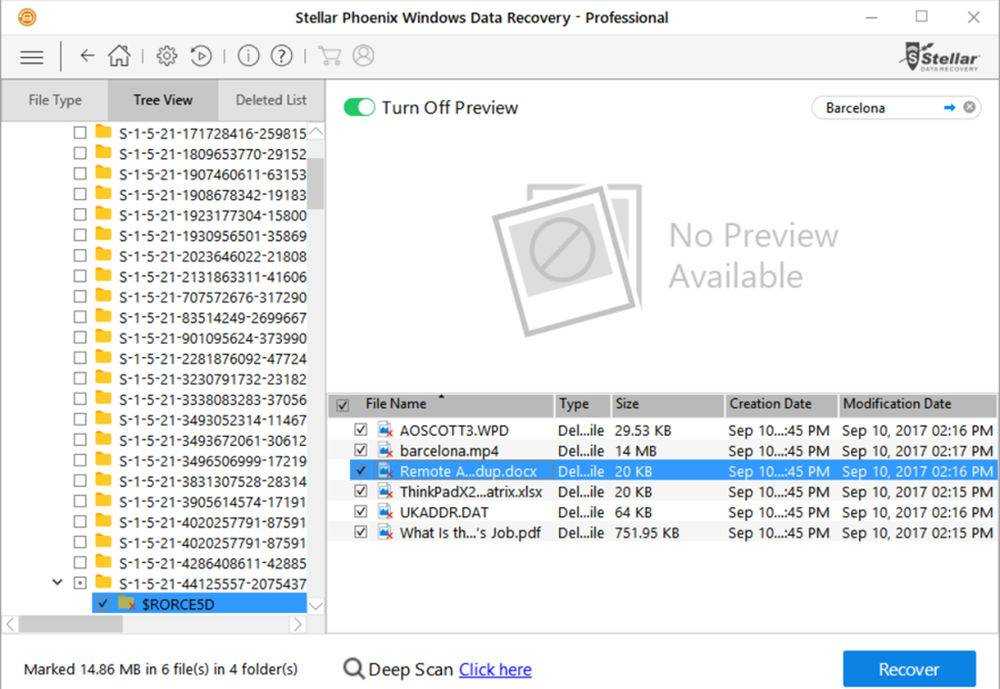Switch to the File Type tab
1000x689 pixels.
pyautogui.click(x=55, y=100)
